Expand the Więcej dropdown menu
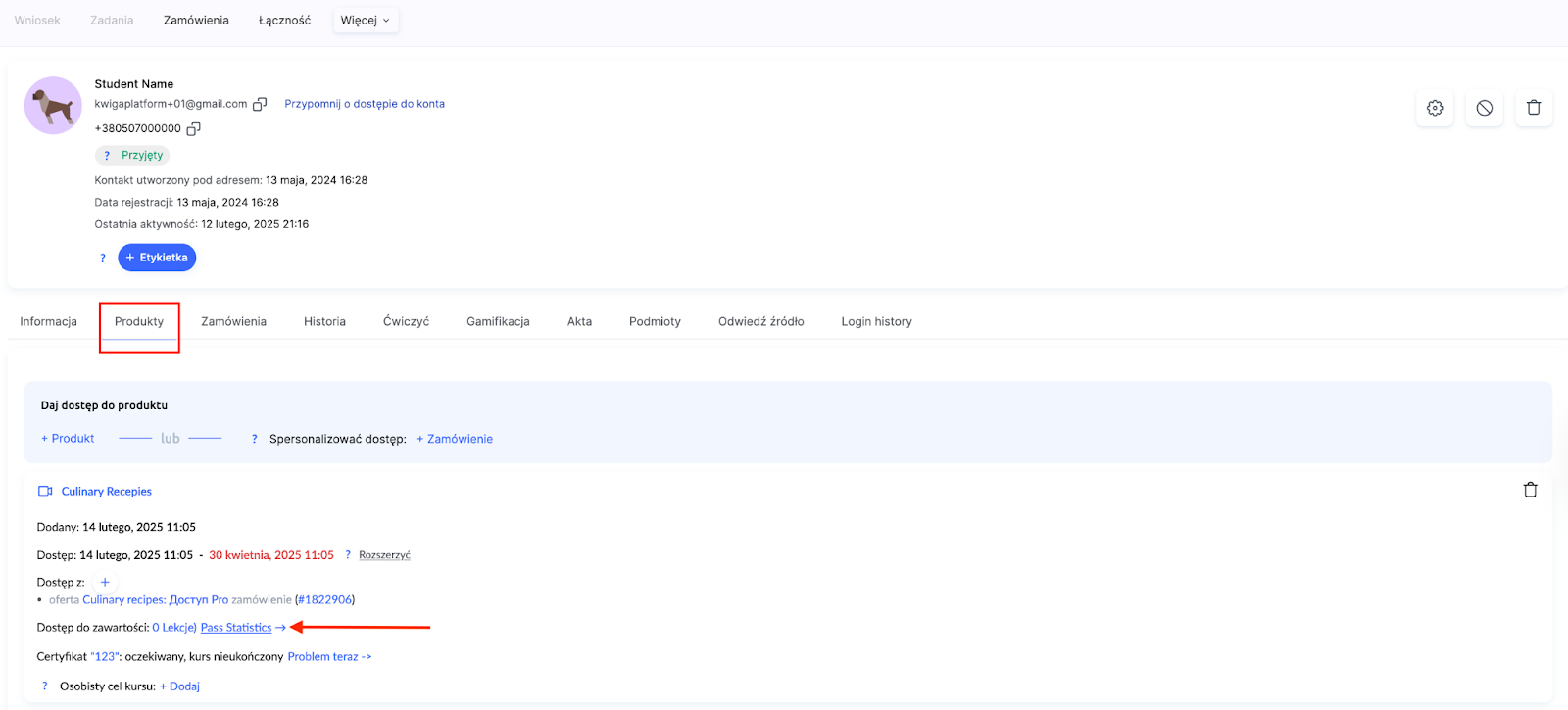 (366, 21)
